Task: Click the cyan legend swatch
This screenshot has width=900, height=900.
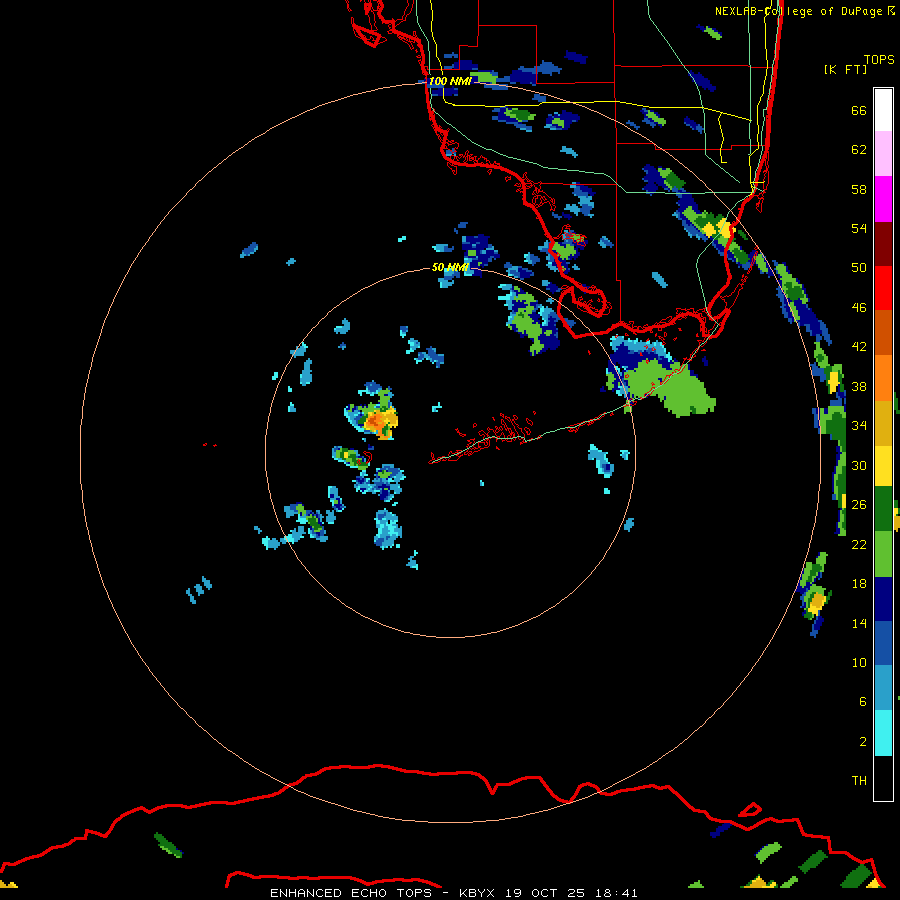Action: [x=883, y=732]
